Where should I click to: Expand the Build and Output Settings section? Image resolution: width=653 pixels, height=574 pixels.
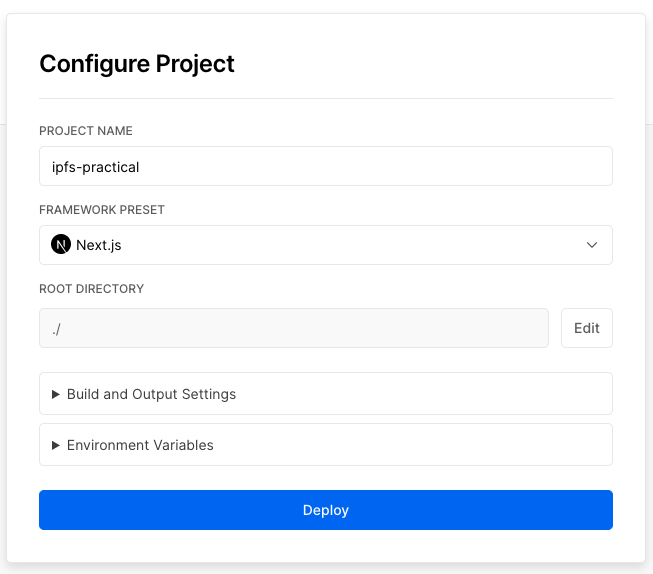(325, 394)
